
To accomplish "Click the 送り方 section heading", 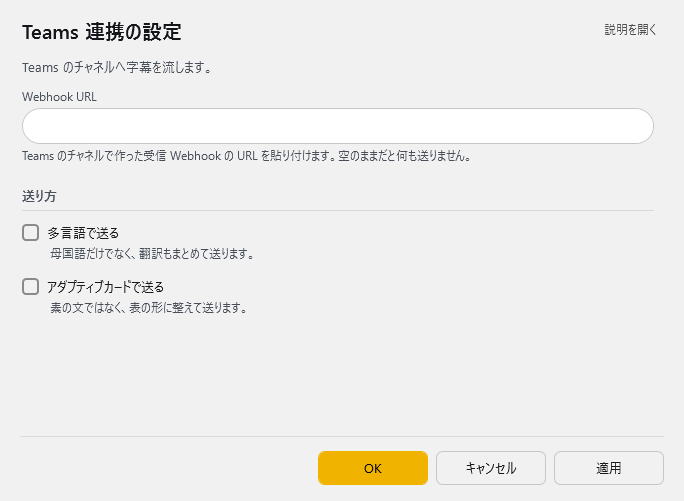I will (x=39, y=196).
